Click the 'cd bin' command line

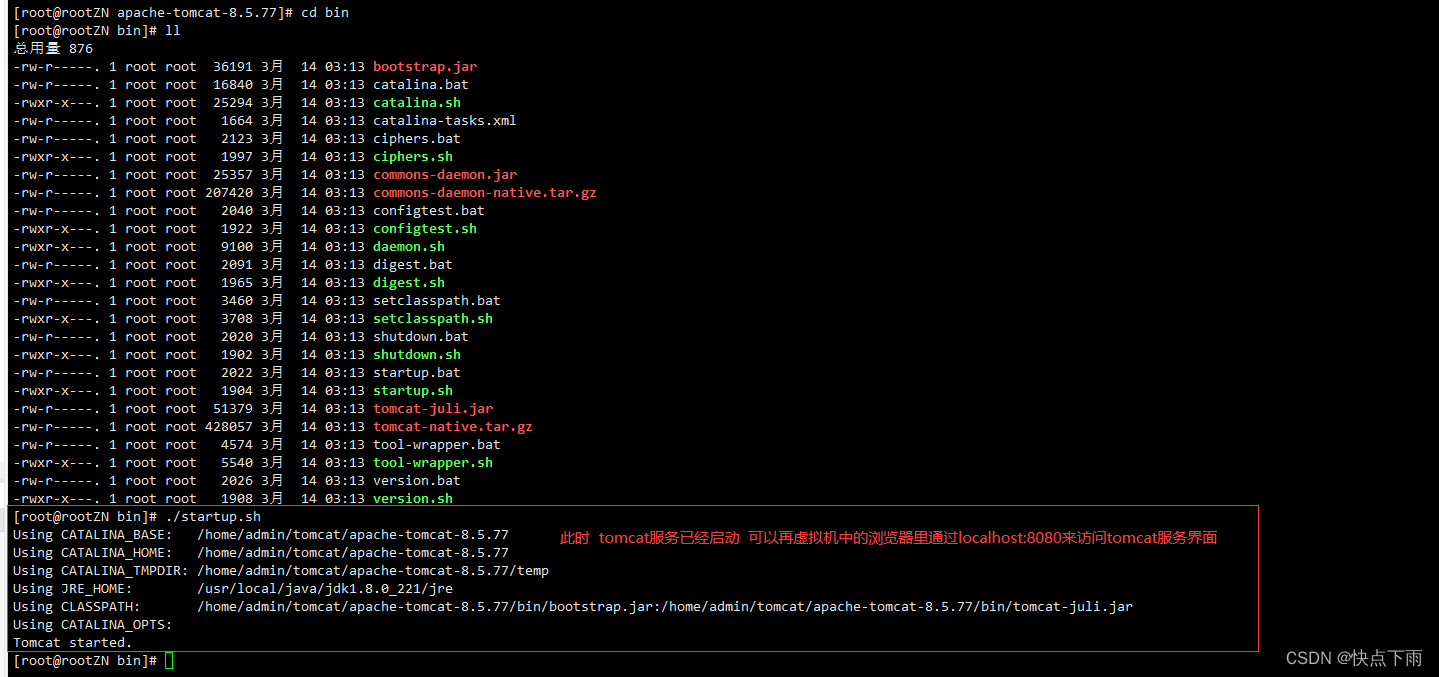pos(181,12)
